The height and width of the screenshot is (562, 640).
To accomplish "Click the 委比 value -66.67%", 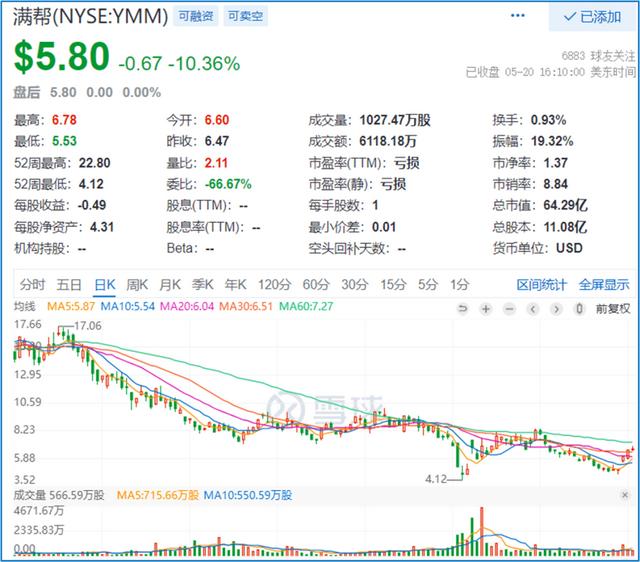I will pos(228,184).
